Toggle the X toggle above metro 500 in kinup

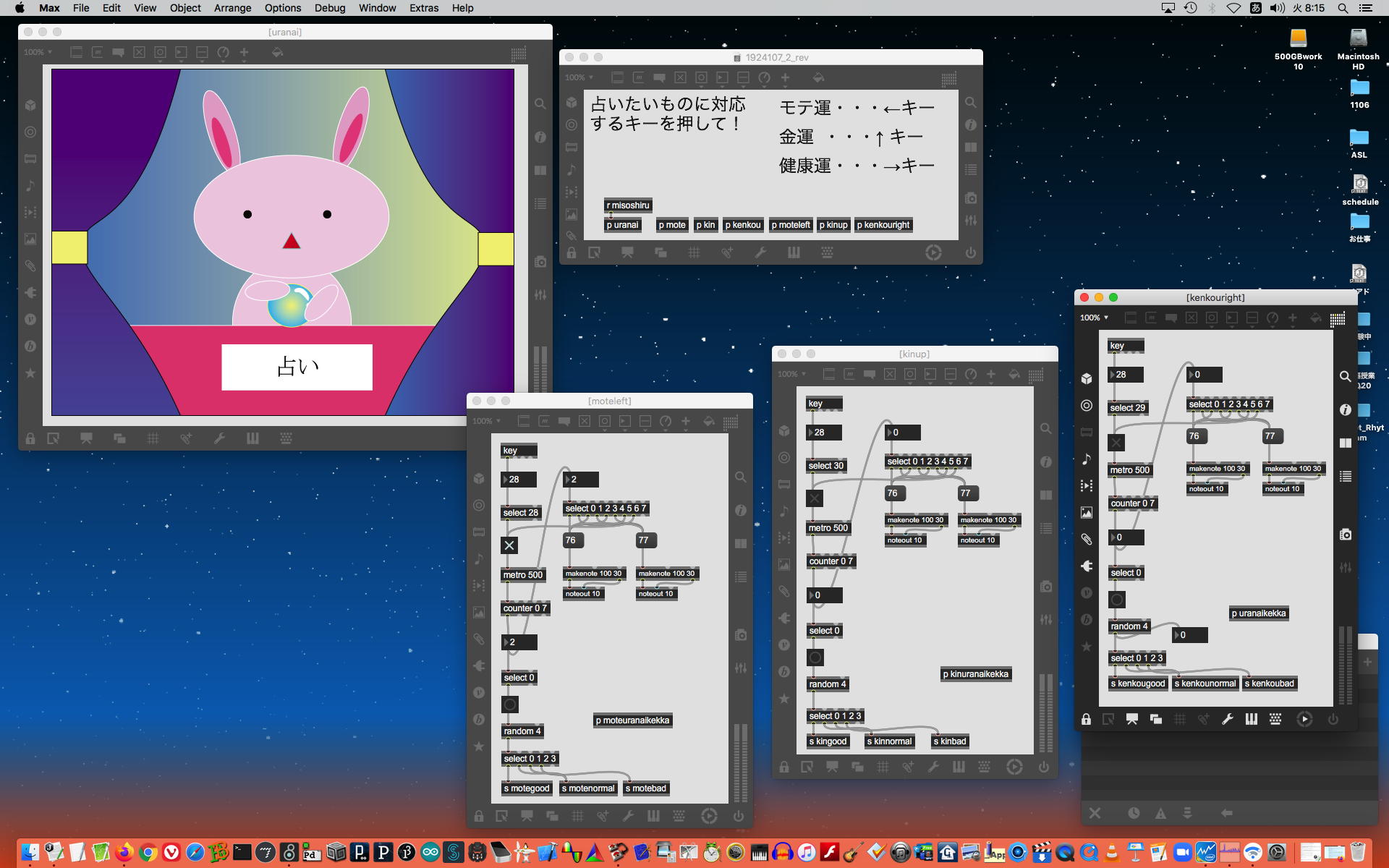815,498
